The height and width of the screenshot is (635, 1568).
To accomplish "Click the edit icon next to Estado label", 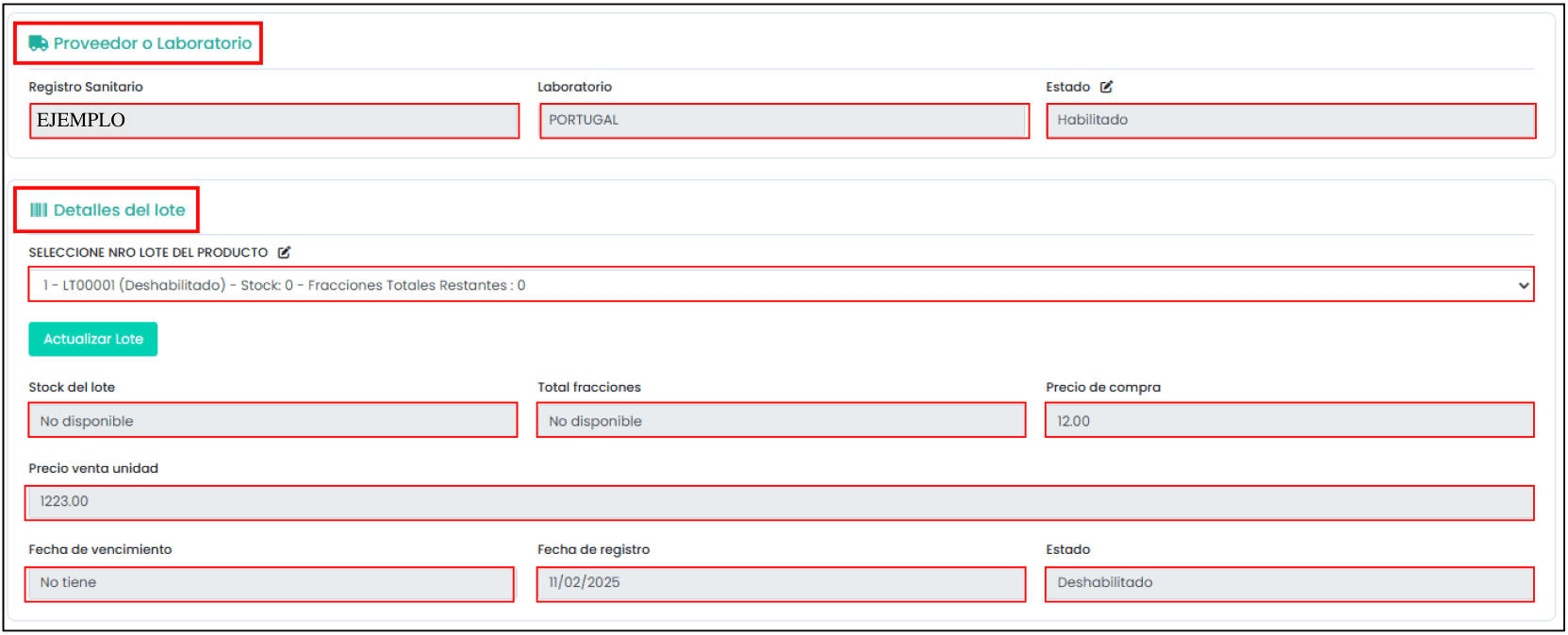I will (x=1107, y=87).
